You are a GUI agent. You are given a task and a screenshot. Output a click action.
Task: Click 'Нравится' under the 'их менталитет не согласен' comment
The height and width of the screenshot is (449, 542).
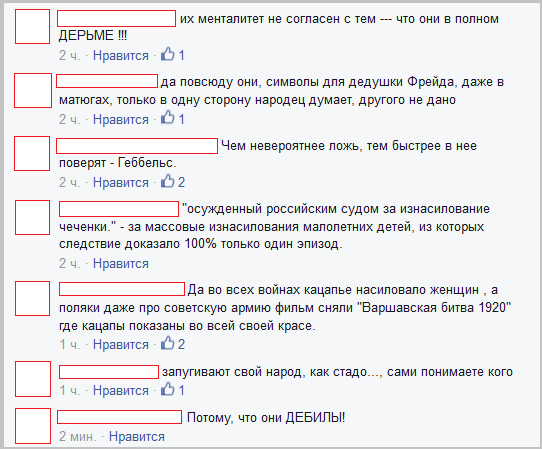(x=121, y=56)
